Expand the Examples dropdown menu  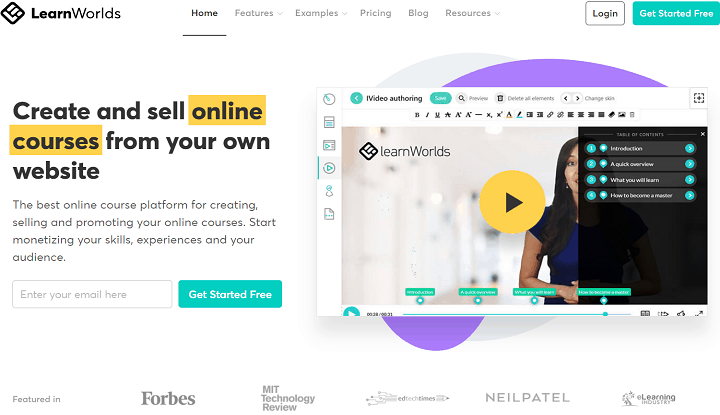[x=321, y=13]
